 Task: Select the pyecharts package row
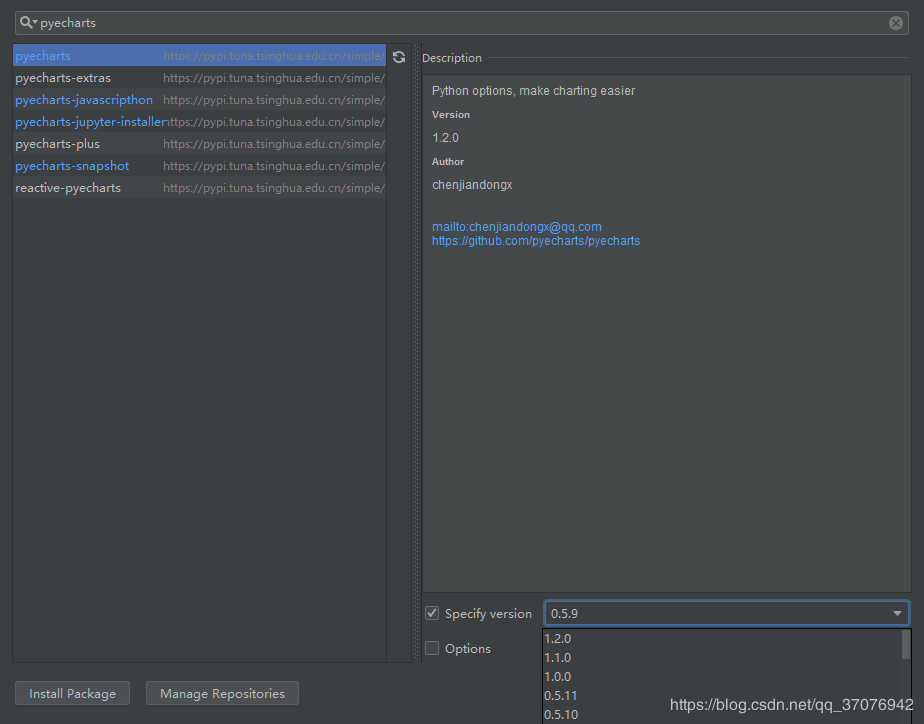(x=199, y=55)
